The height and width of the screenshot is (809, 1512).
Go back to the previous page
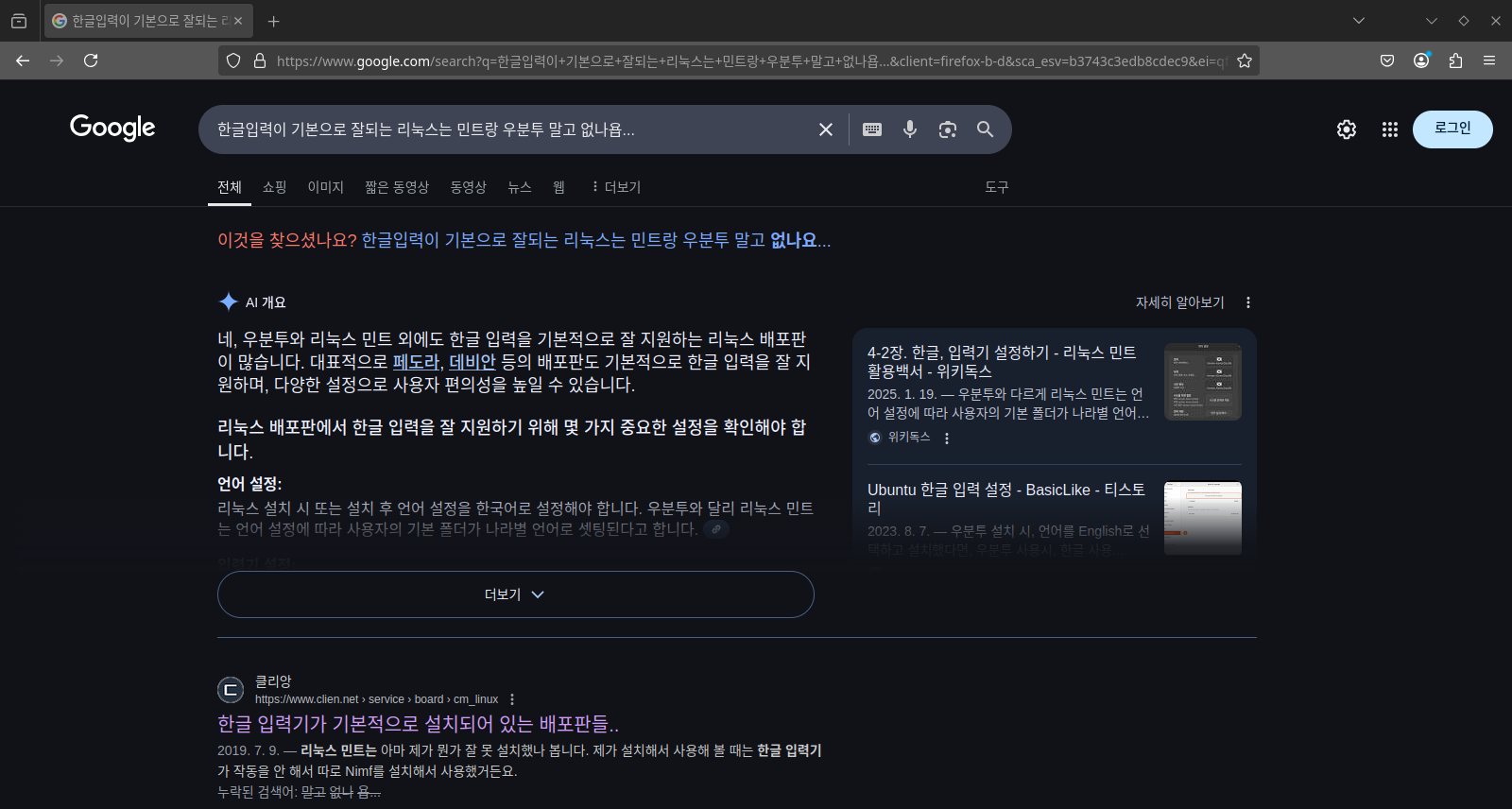pyautogui.click(x=23, y=60)
